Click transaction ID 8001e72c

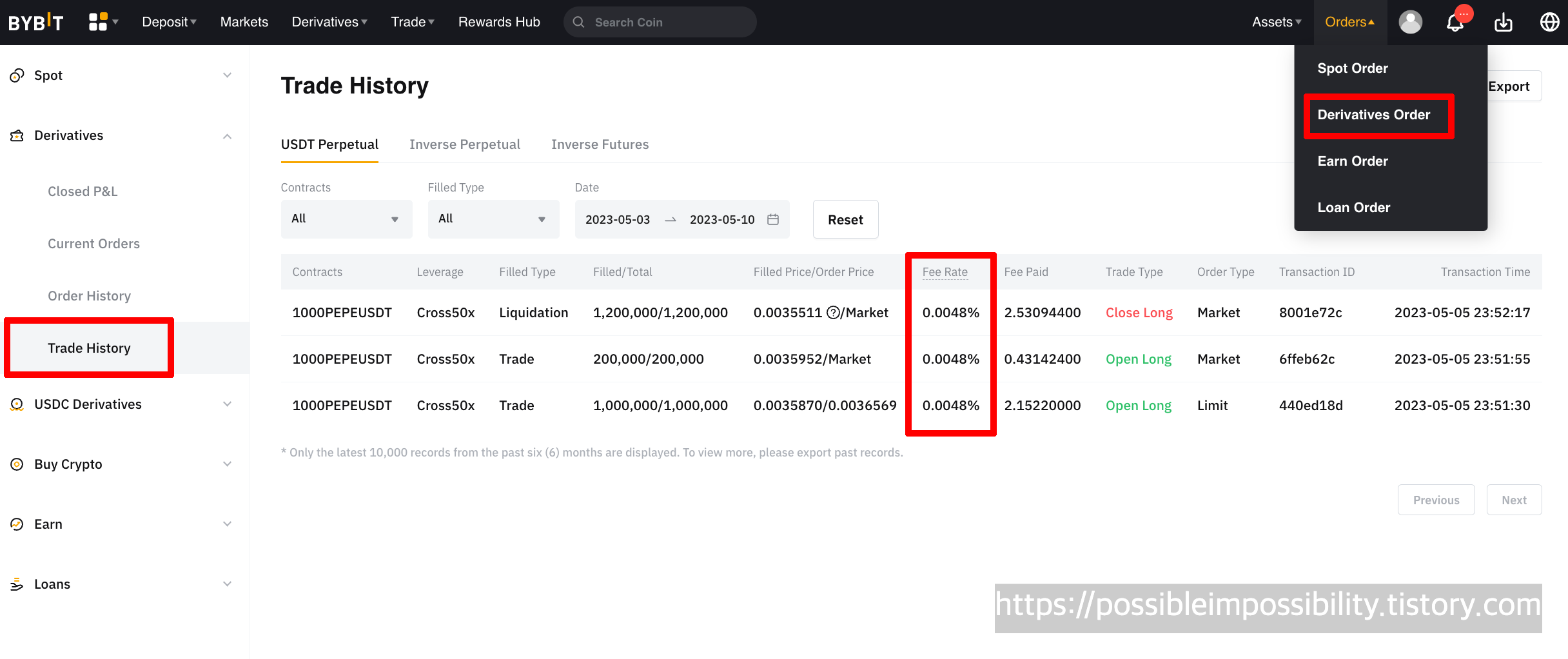1310,313
